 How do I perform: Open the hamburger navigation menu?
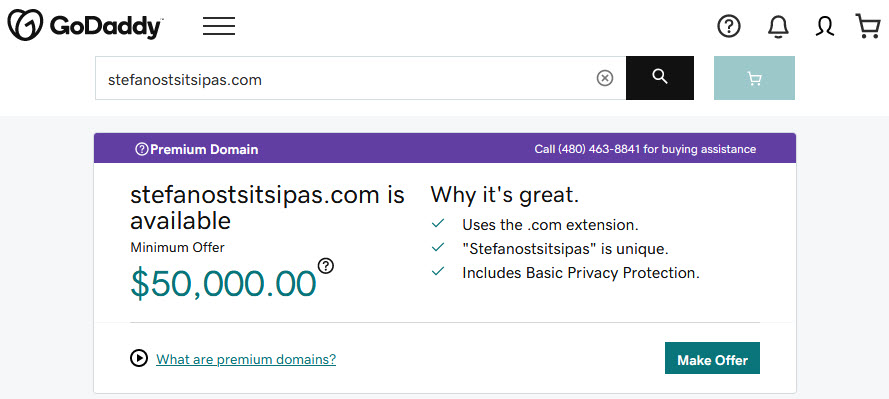[219, 26]
